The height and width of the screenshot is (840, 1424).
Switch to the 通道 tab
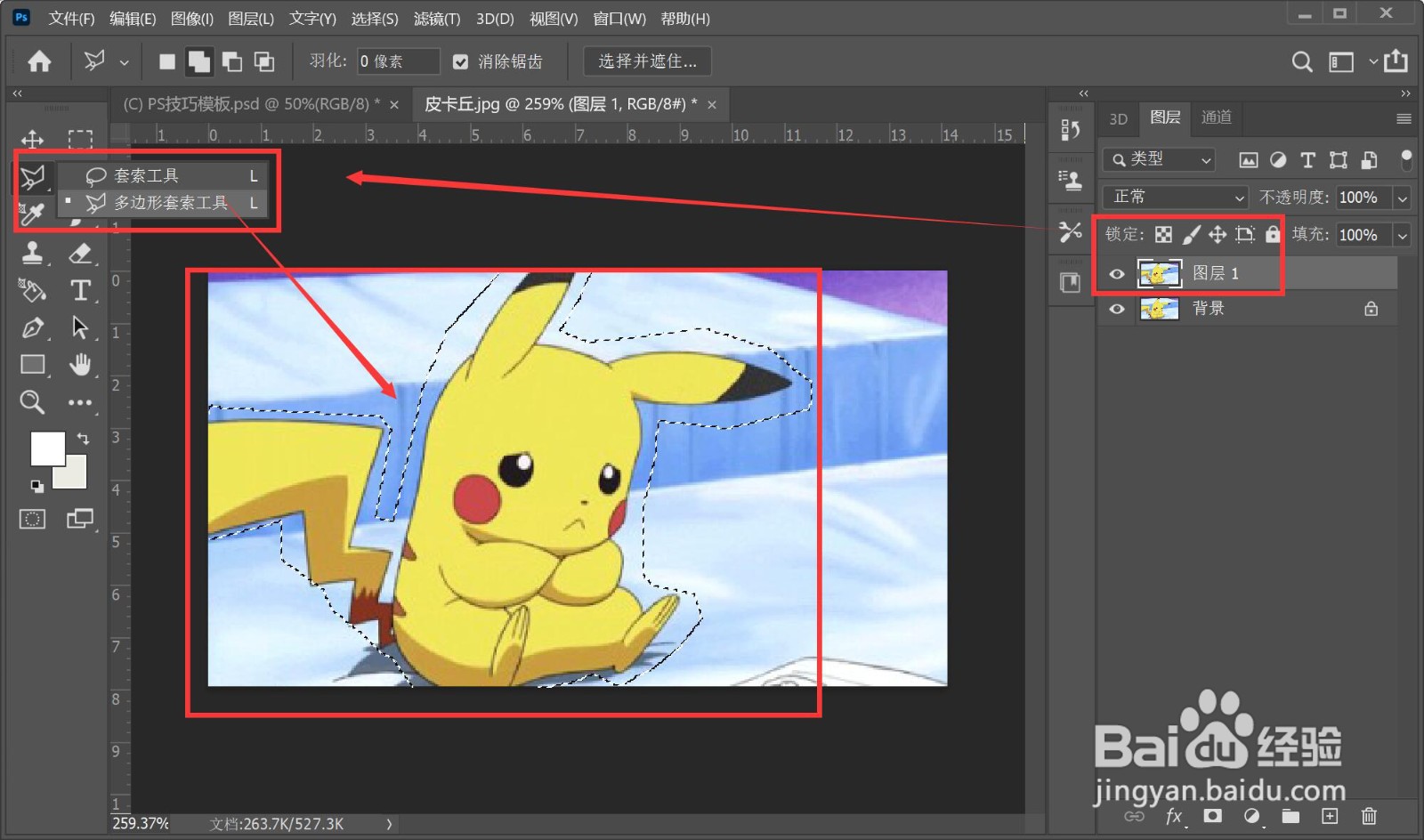1217,117
